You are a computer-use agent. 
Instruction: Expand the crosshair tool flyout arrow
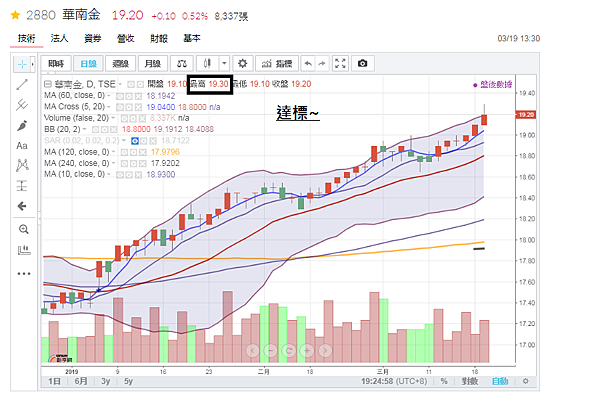pos(32,64)
